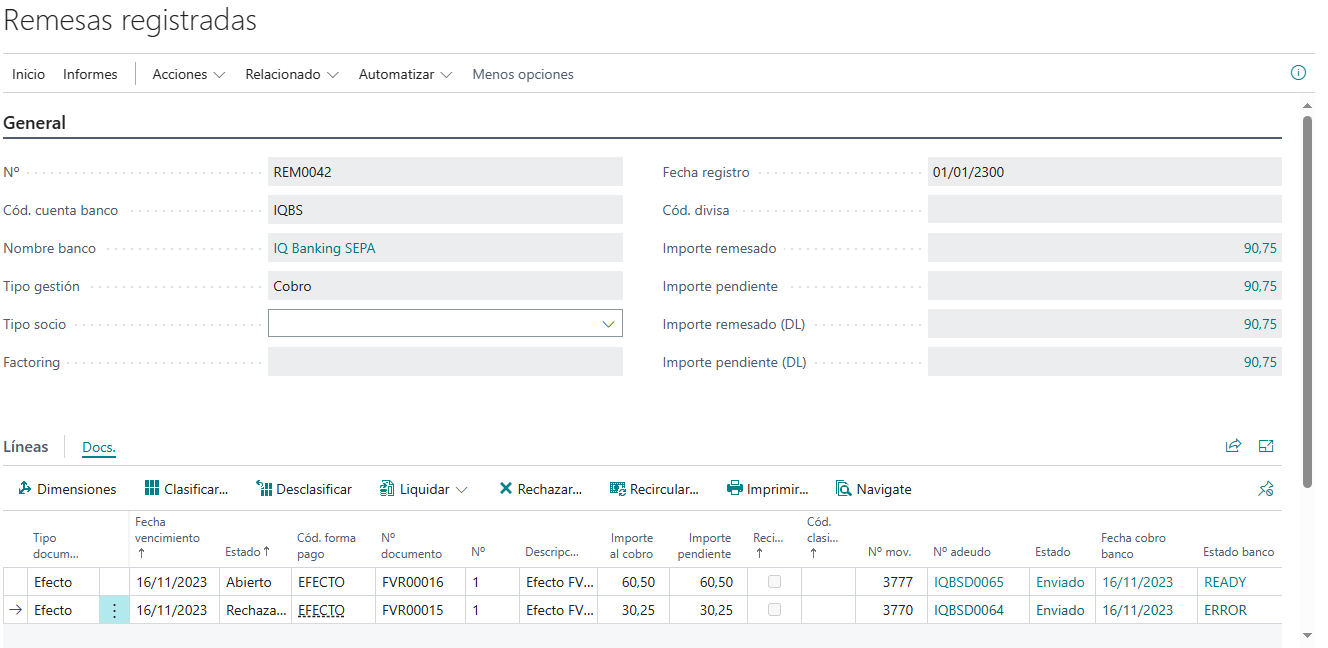Expand the Liquidar dropdown menu
Image resolution: width=1328 pixels, height=648 pixels.
[x=461, y=490]
